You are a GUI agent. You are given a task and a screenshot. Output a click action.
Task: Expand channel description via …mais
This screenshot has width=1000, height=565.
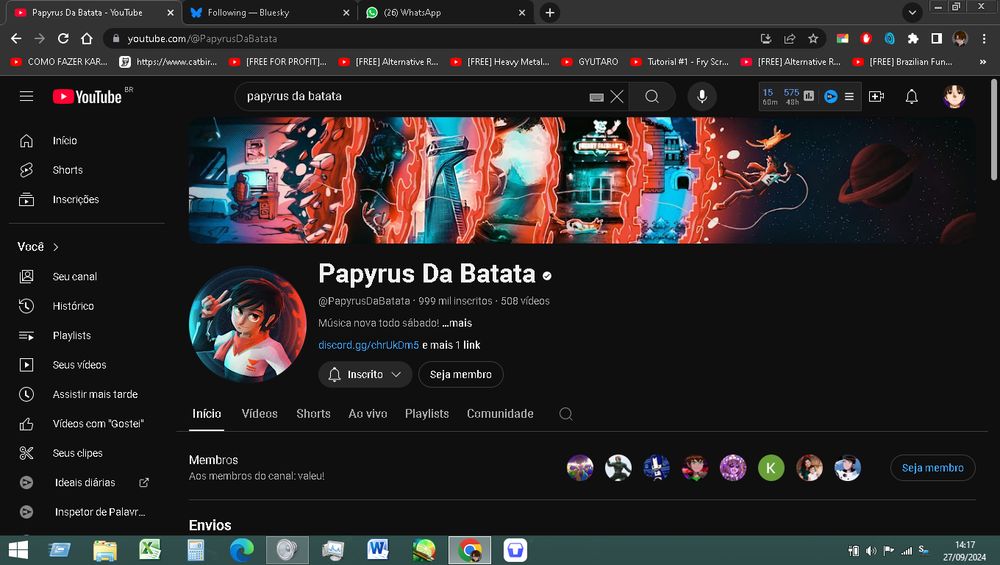[x=457, y=323]
